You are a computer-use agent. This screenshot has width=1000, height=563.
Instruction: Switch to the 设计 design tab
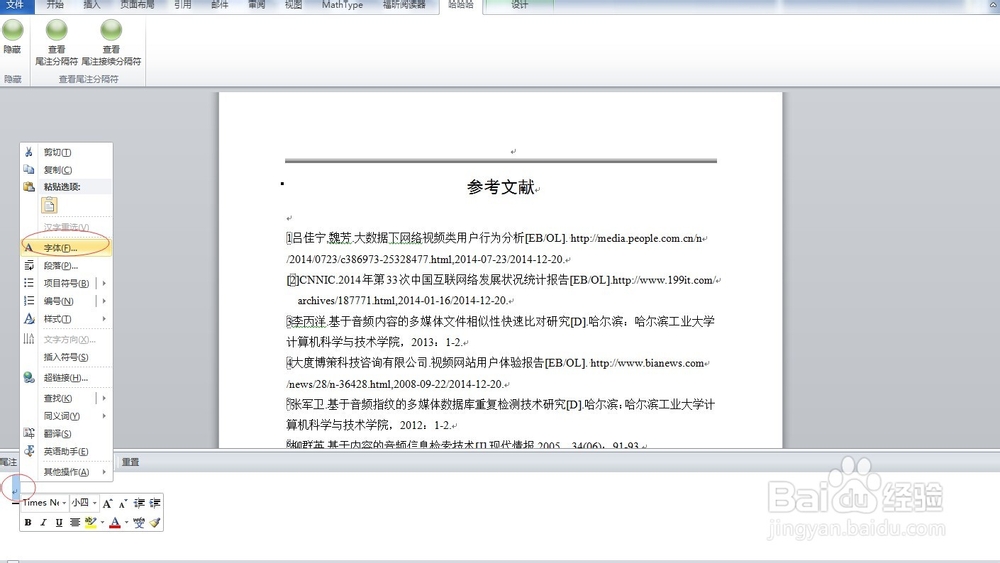520,5
